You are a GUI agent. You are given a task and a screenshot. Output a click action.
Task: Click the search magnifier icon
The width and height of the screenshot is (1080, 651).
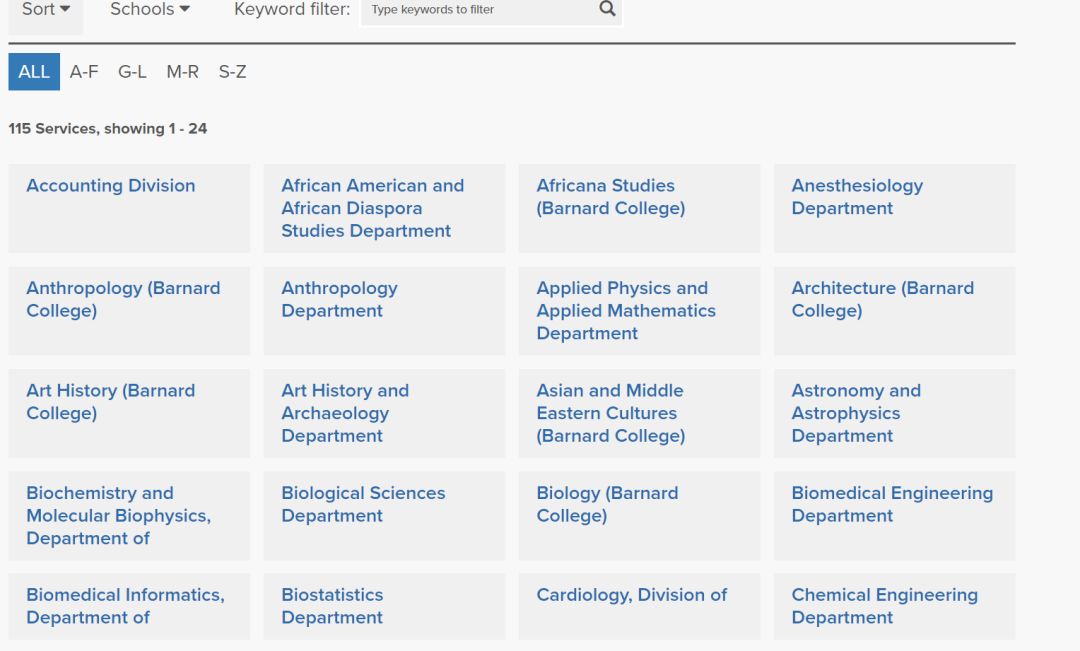point(607,9)
